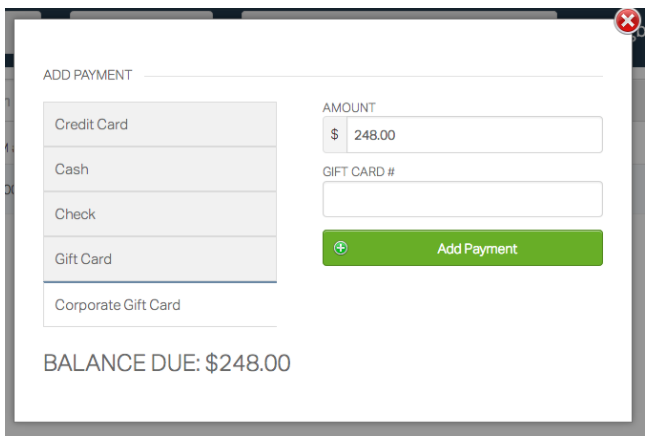
Task: Click empty space under Add Payment button
Action: pos(462,320)
